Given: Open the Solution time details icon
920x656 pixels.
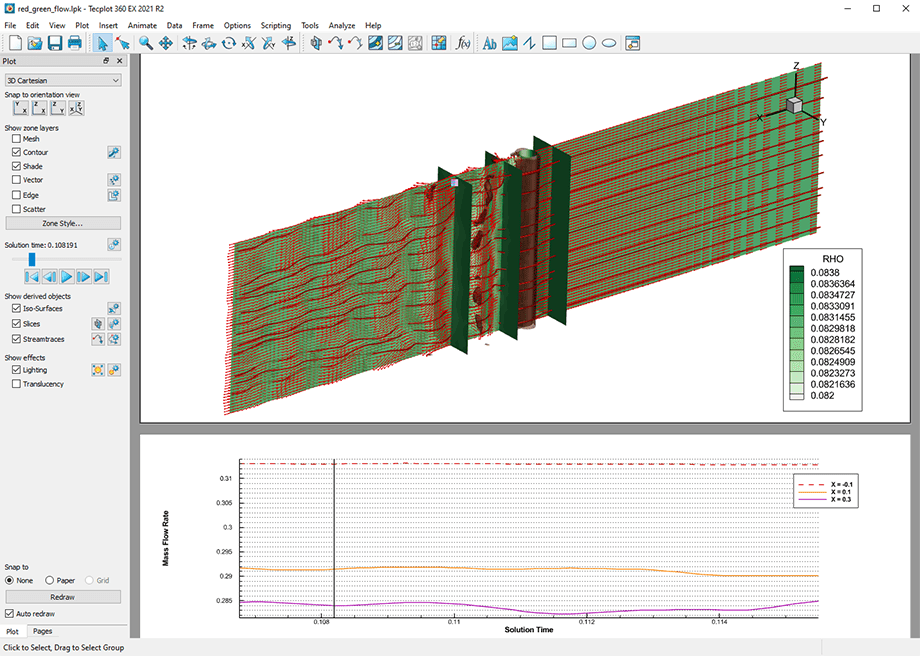Looking at the screenshot, I should [114, 244].
